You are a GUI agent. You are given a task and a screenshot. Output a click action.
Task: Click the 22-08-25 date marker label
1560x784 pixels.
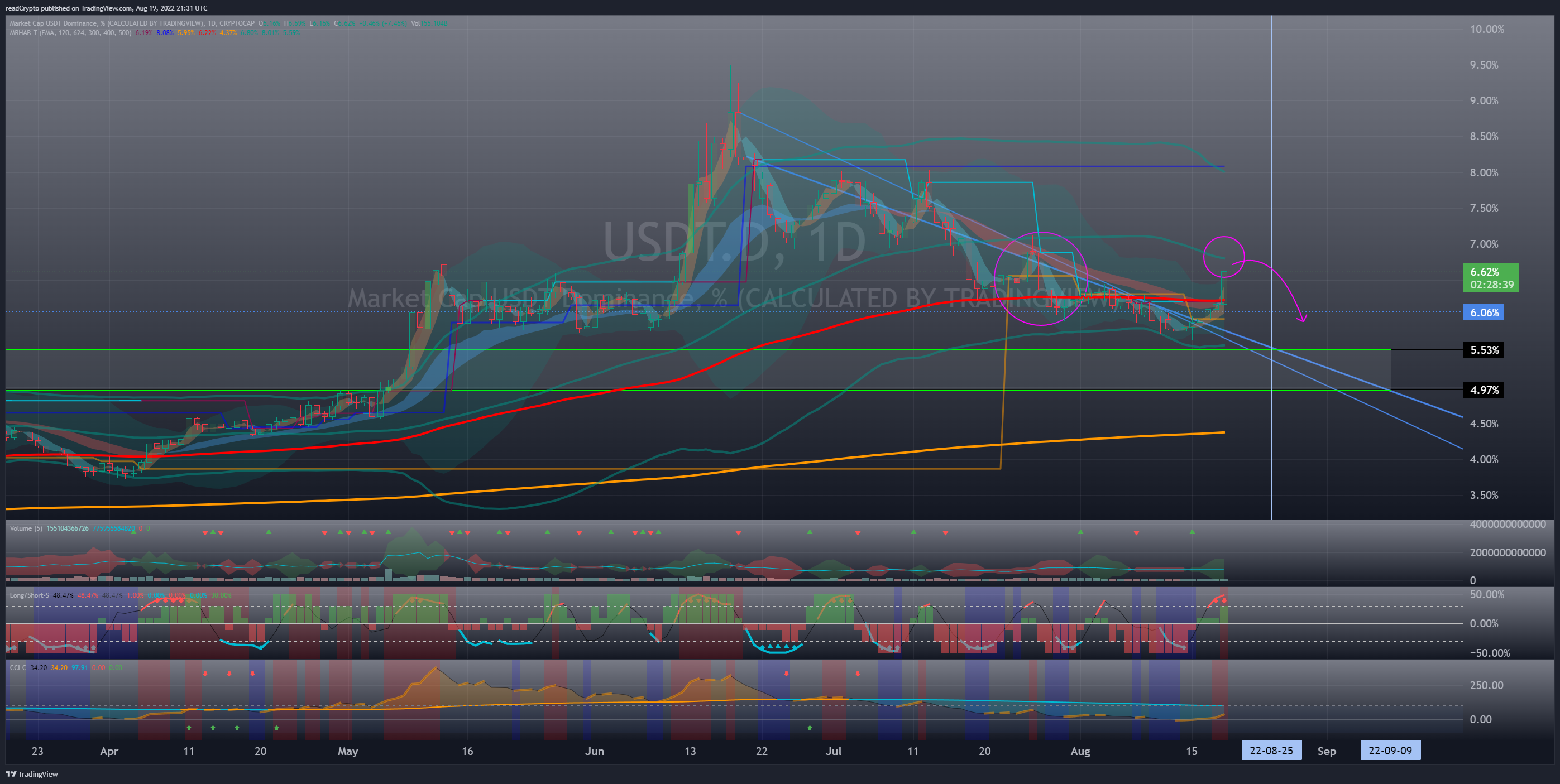coord(1271,751)
